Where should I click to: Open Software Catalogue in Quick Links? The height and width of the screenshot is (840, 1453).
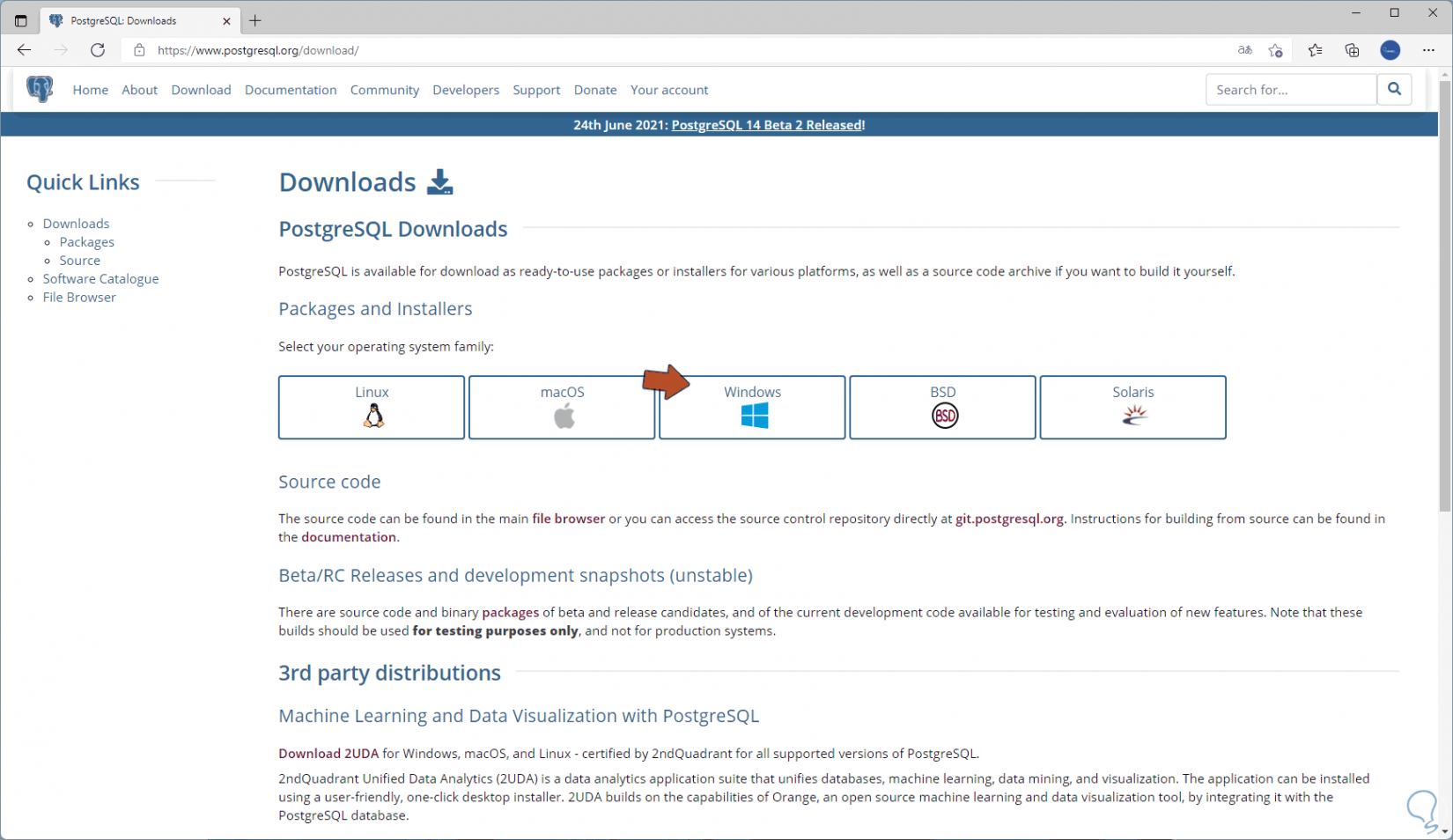click(x=101, y=279)
